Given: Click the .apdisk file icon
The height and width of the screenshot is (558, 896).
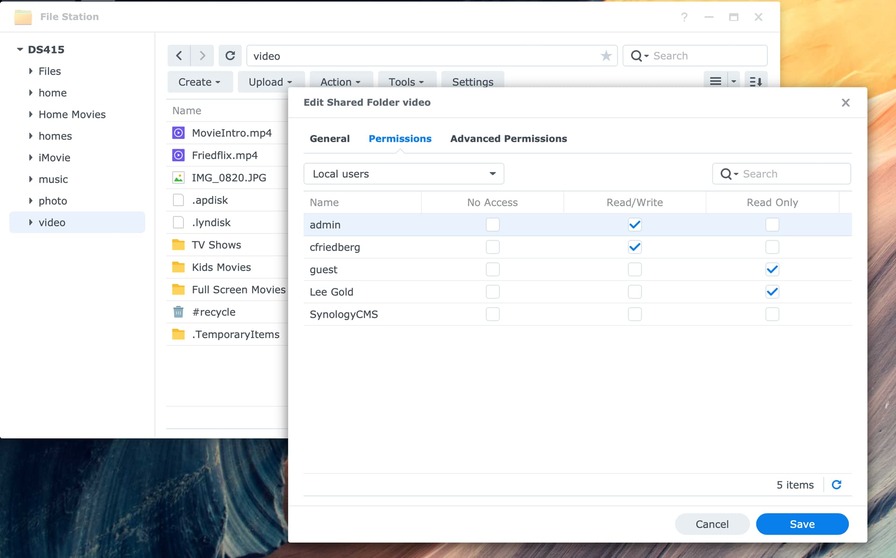Looking at the screenshot, I should 178,200.
